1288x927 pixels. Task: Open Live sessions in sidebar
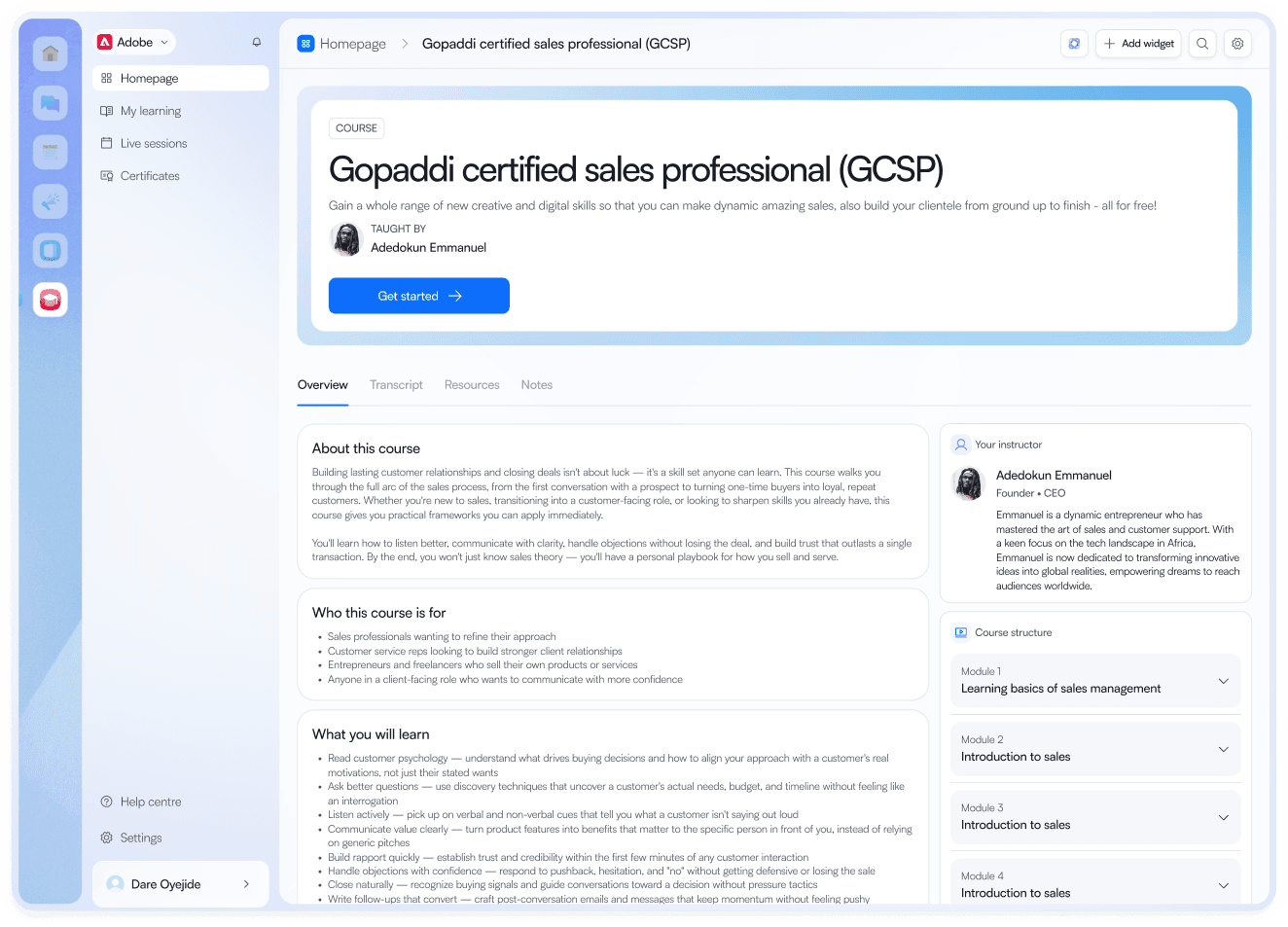click(181, 143)
